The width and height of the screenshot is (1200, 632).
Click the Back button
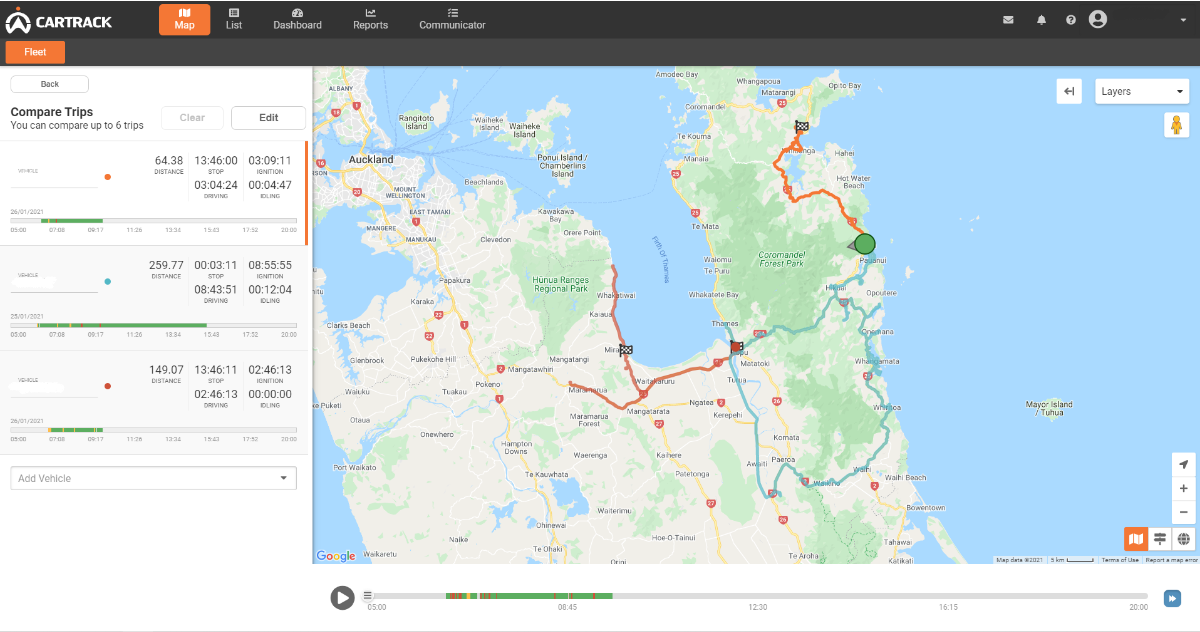(x=50, y=84)
